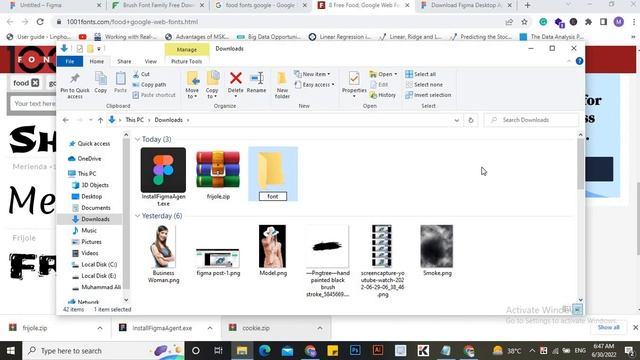Switch to the Share ribbon tab
640x360 pixels.
point(124,61)
